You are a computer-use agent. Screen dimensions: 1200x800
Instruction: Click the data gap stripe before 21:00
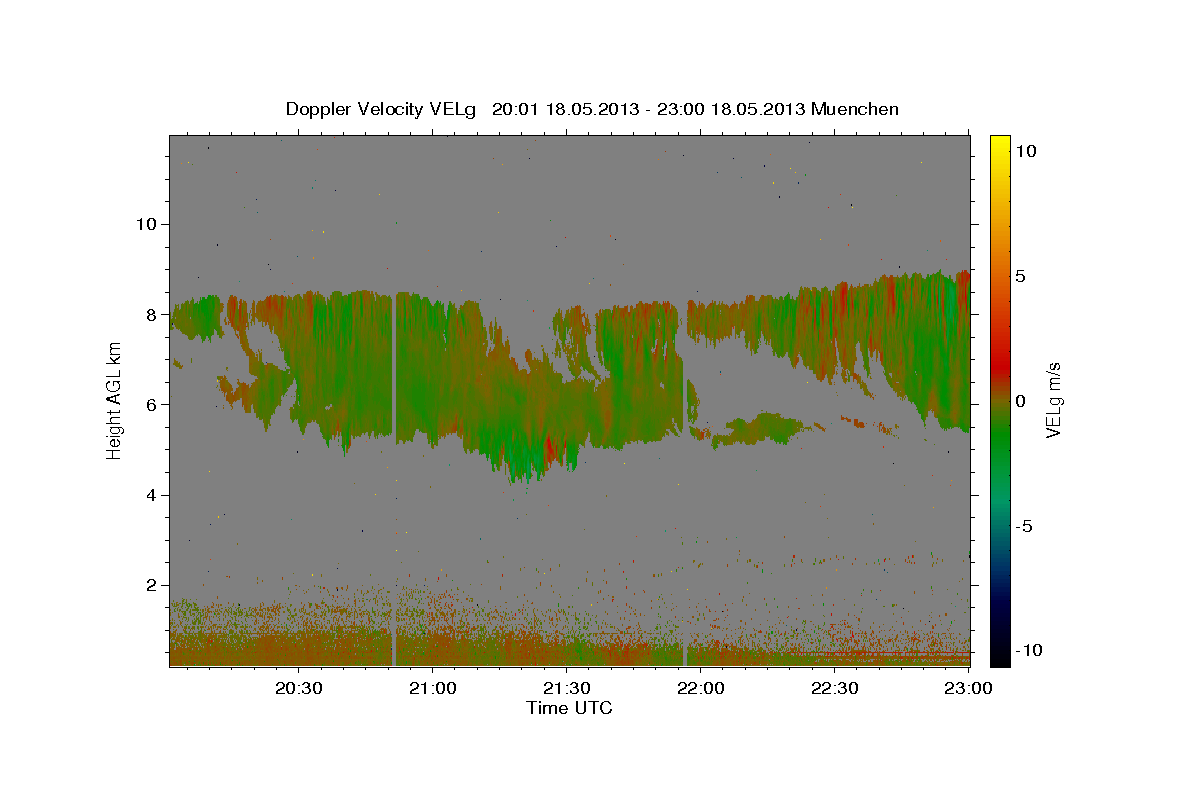tap(394, 400)
